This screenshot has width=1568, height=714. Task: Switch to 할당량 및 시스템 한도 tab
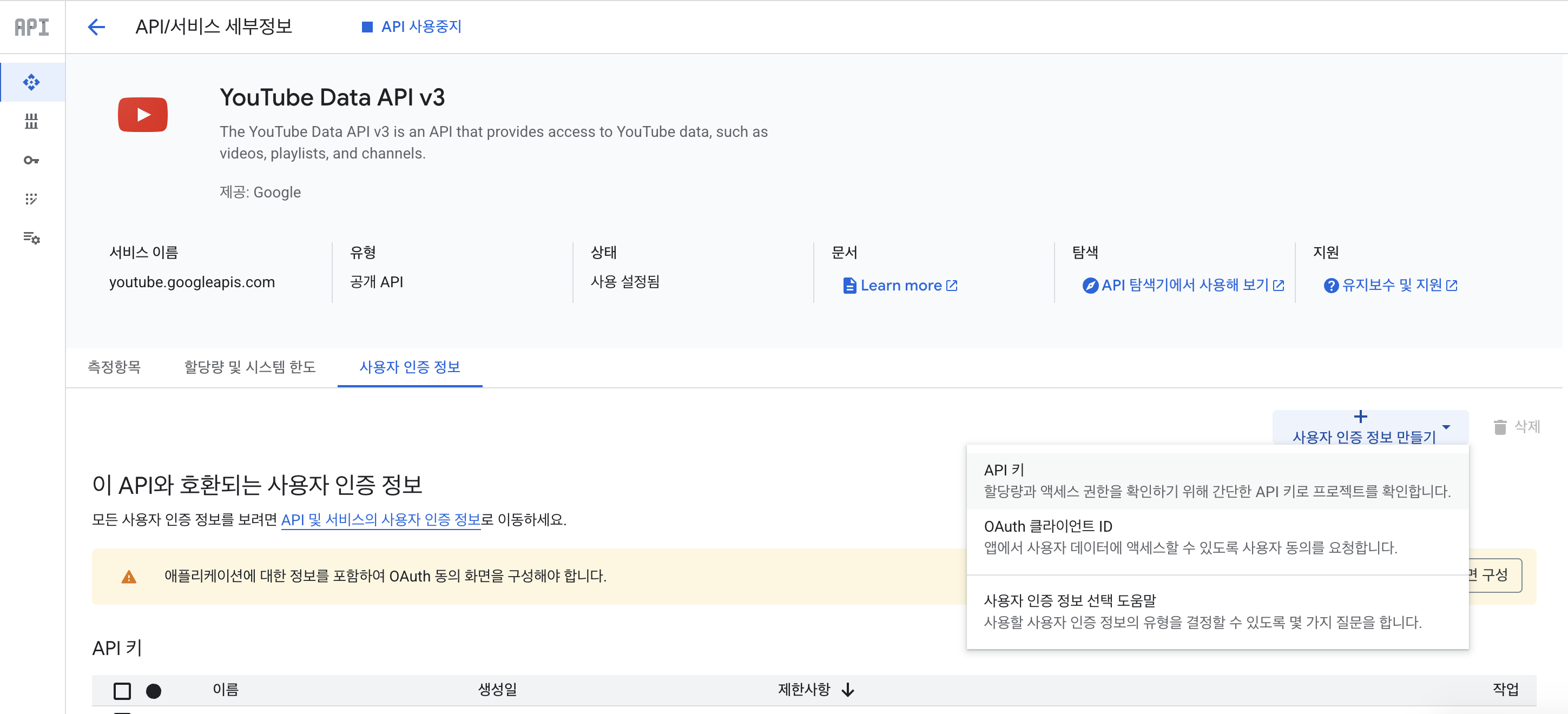[250, 367]
